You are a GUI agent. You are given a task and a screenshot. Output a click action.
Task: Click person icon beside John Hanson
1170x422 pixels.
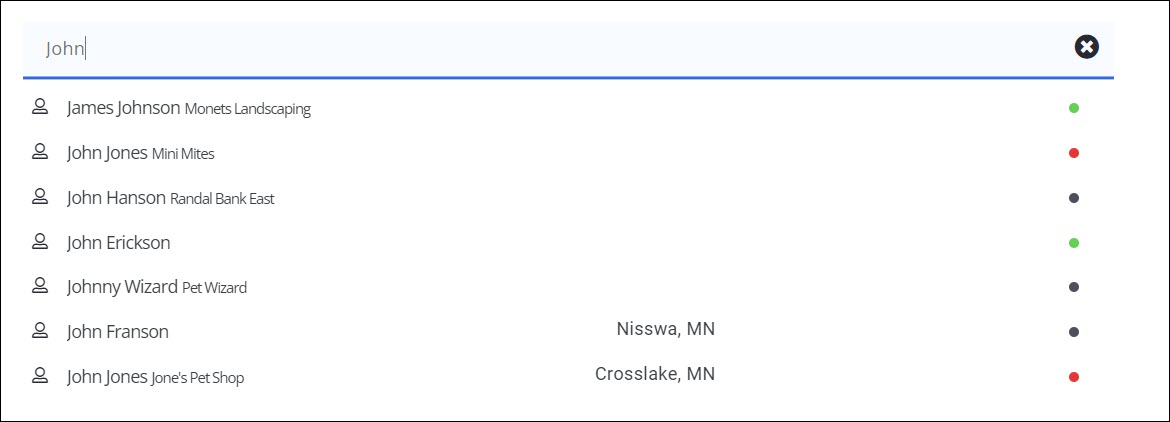tap(40, 197)
